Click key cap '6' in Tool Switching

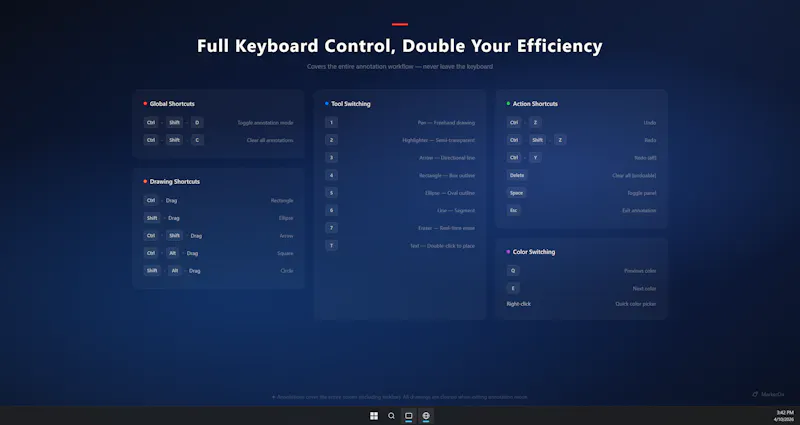[331, 210]
